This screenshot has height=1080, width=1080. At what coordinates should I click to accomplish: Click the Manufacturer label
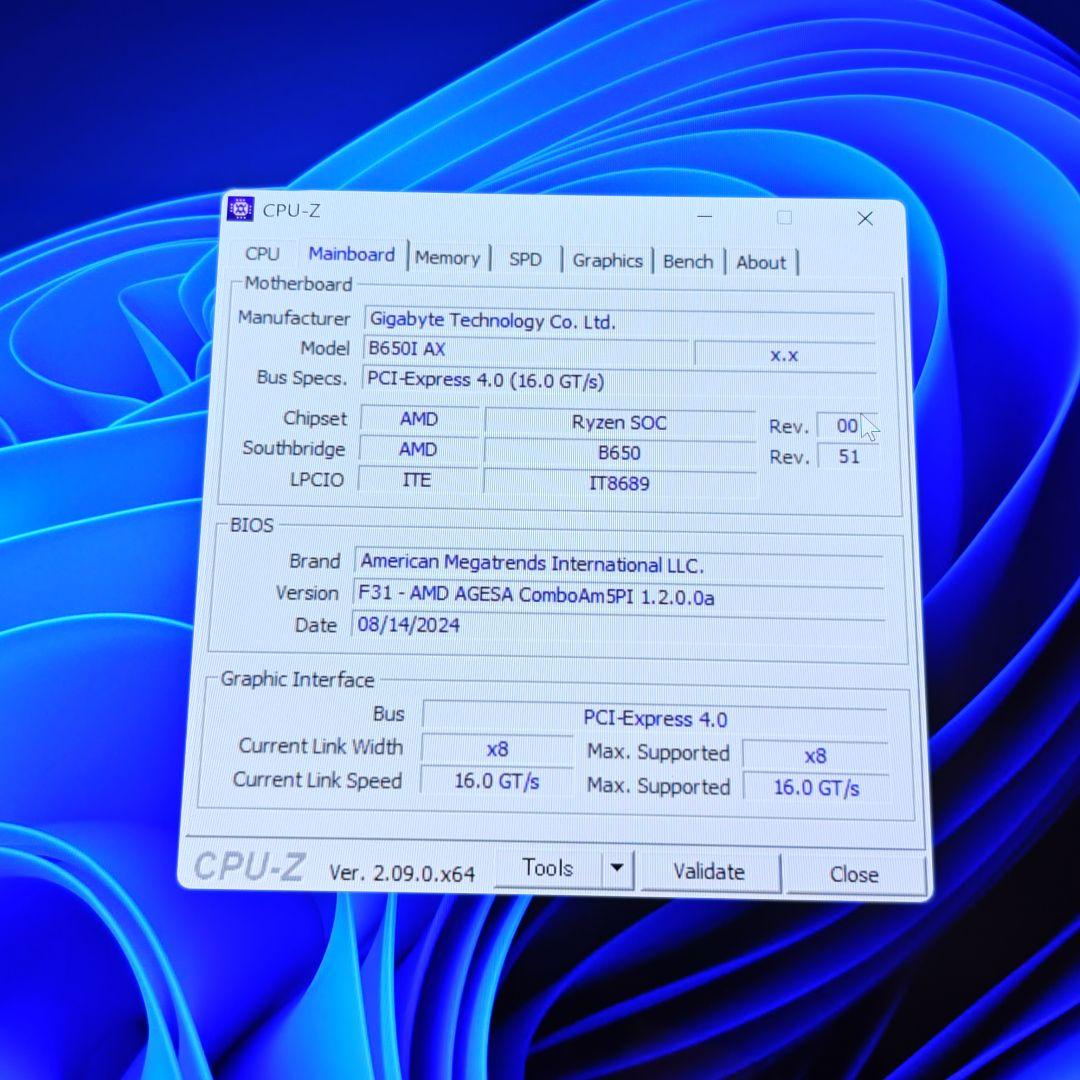(294, 318)
